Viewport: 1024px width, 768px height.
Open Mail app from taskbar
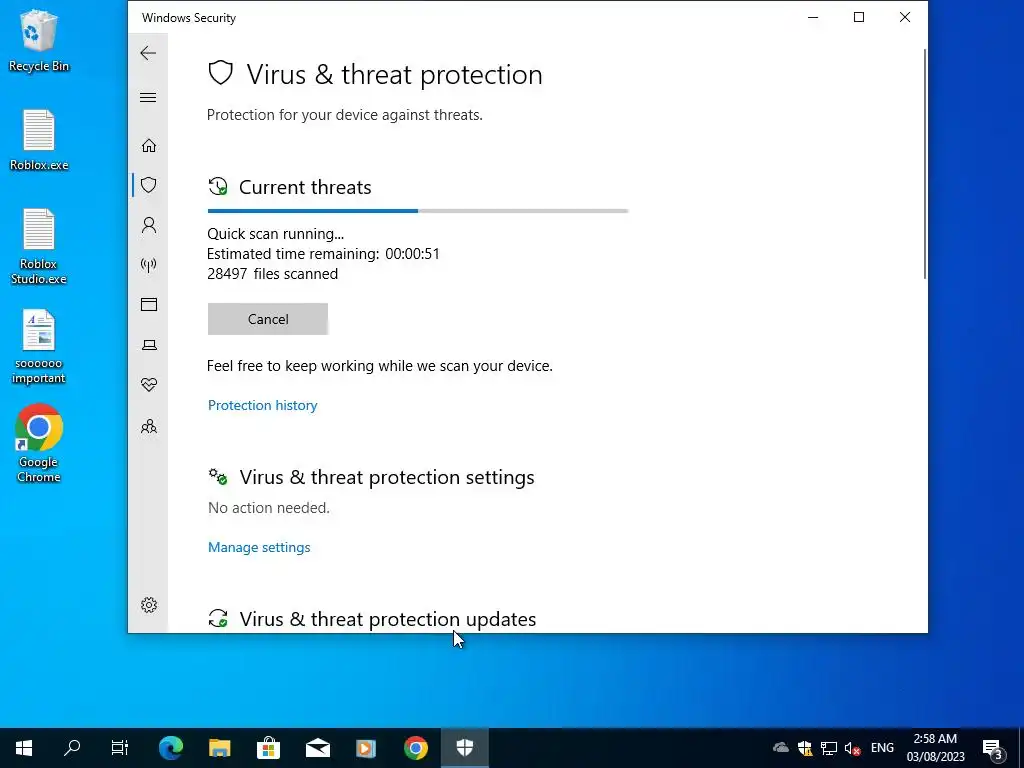coord(317,748)
